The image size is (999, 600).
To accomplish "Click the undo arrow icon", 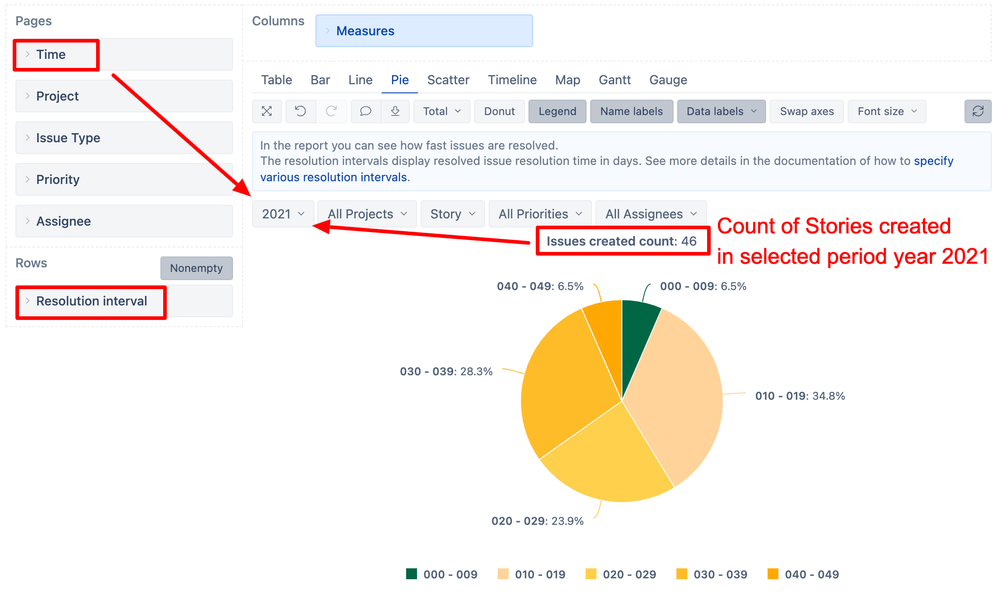I will point(300,112).
